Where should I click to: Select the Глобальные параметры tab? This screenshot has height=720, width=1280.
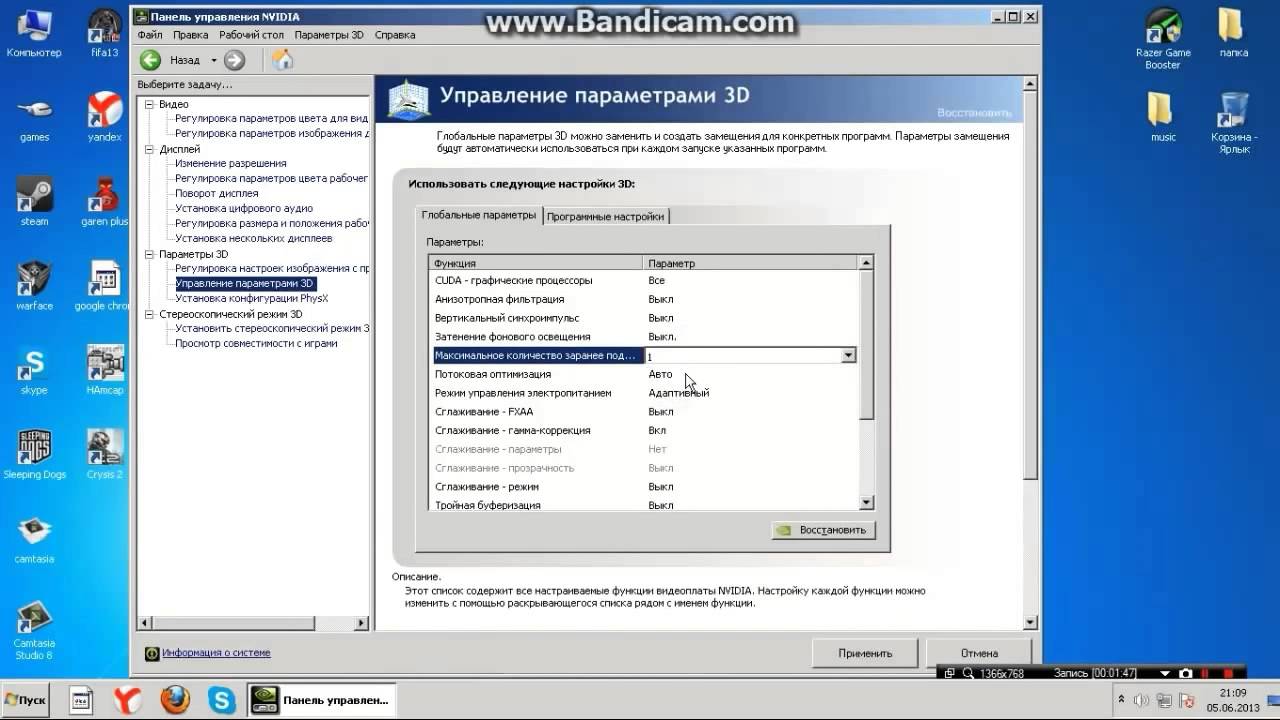tap(479, 215)
